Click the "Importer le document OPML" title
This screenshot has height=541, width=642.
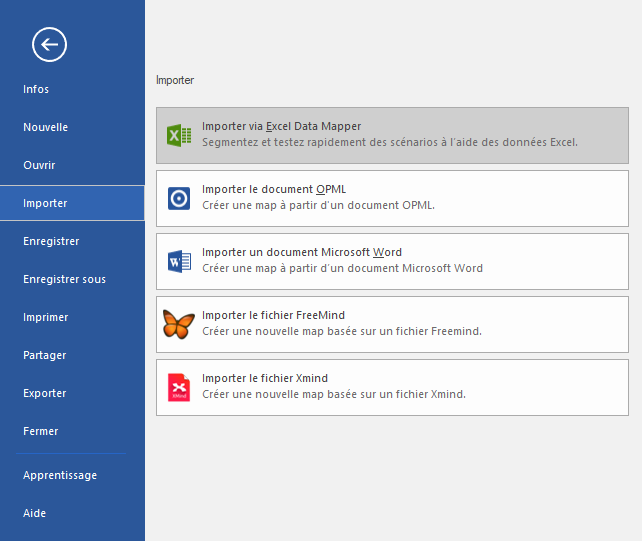pos(274,189)
